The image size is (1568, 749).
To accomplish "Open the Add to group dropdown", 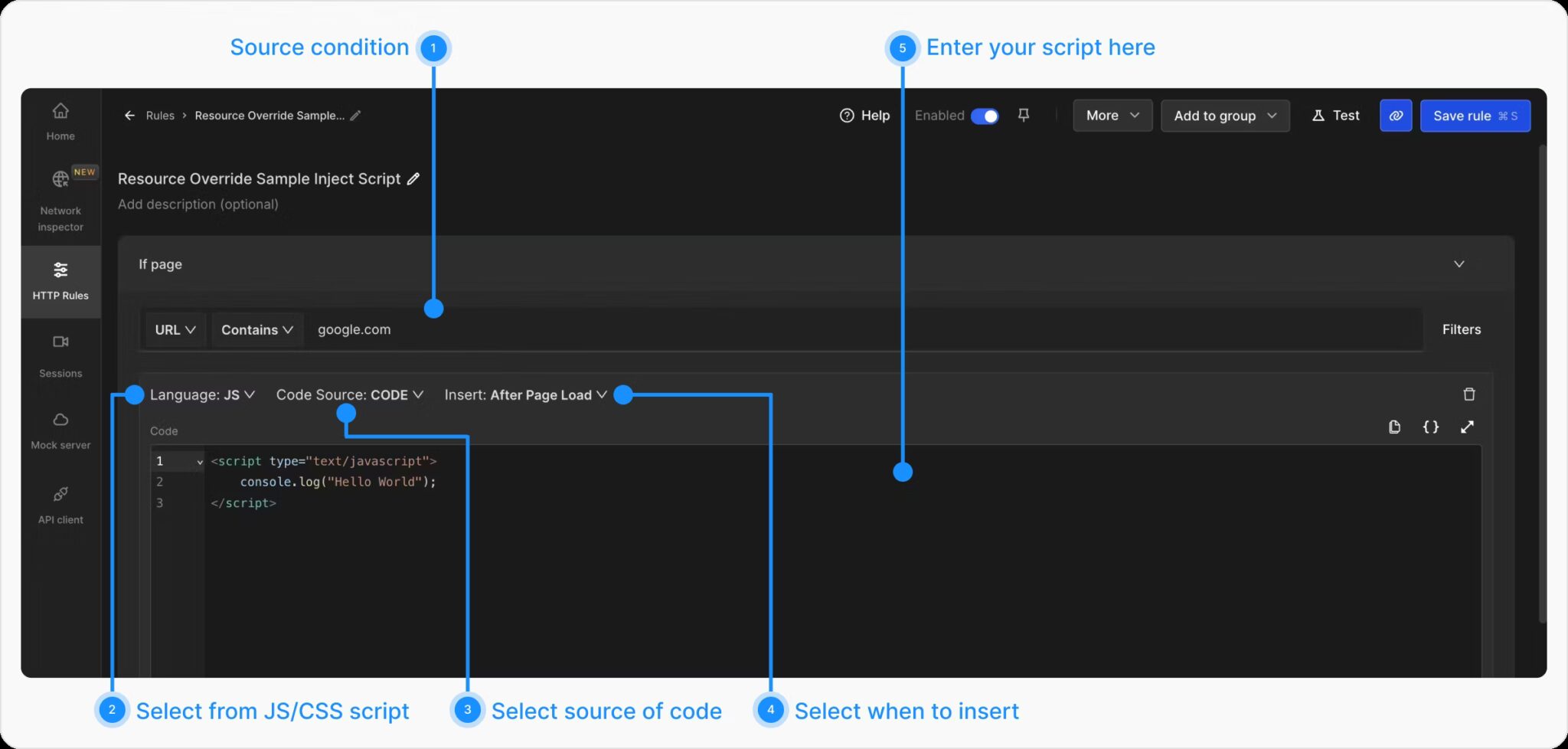I will click(x=1223, y=116).
